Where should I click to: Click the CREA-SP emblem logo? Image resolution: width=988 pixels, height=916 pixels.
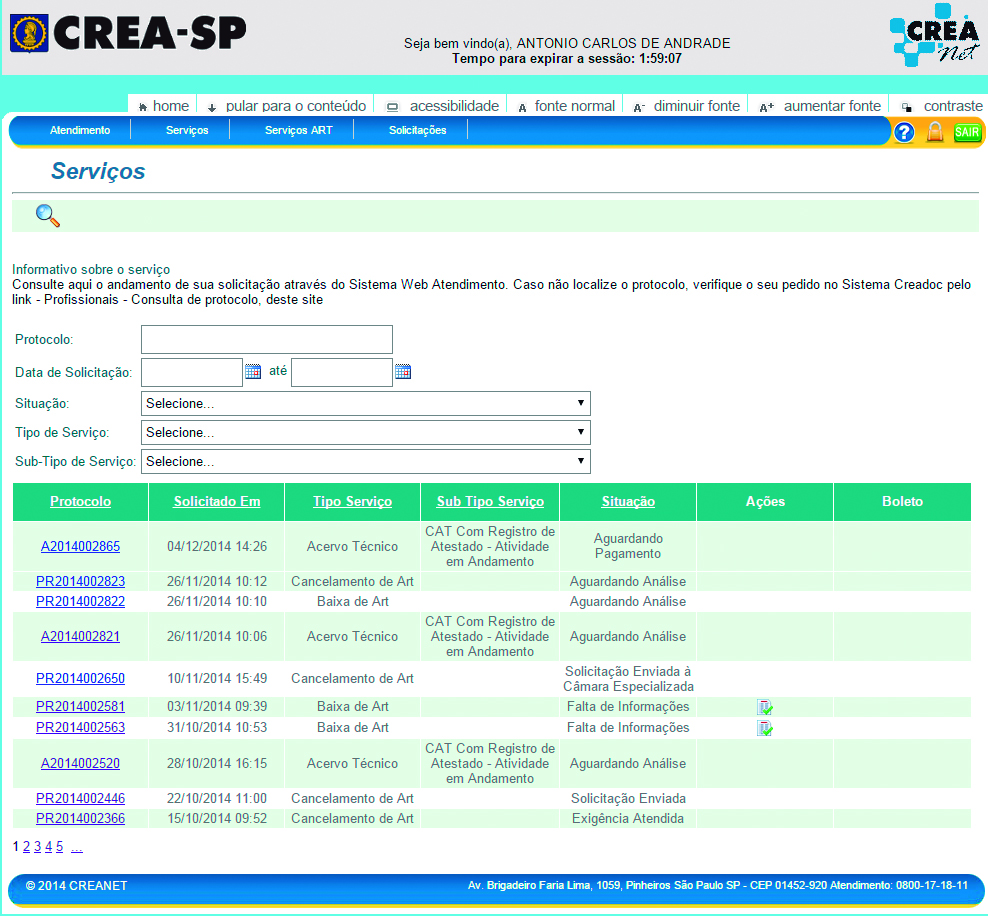tap(29, 33)
